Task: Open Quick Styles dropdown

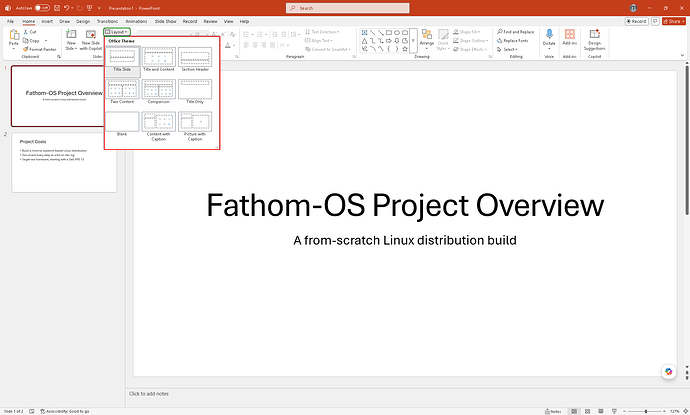Action: click(x=443, y=40)
